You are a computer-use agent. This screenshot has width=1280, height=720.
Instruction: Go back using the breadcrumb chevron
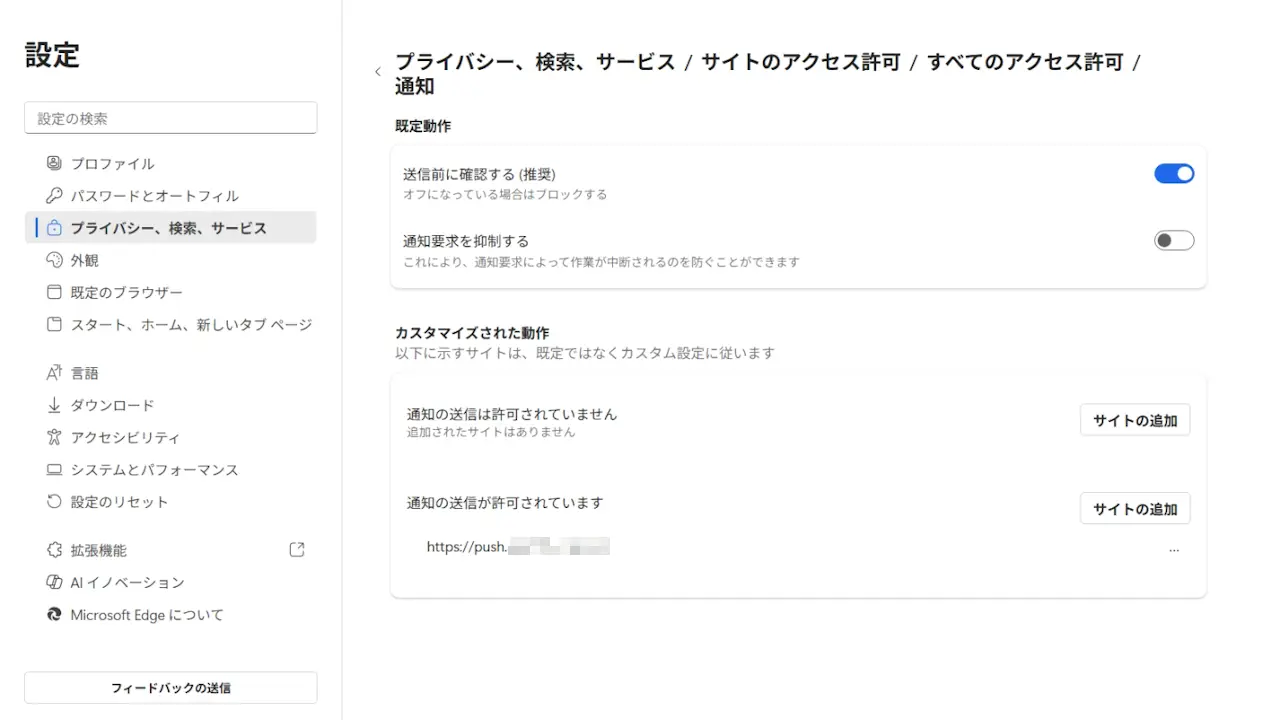(x=378, y=72)
